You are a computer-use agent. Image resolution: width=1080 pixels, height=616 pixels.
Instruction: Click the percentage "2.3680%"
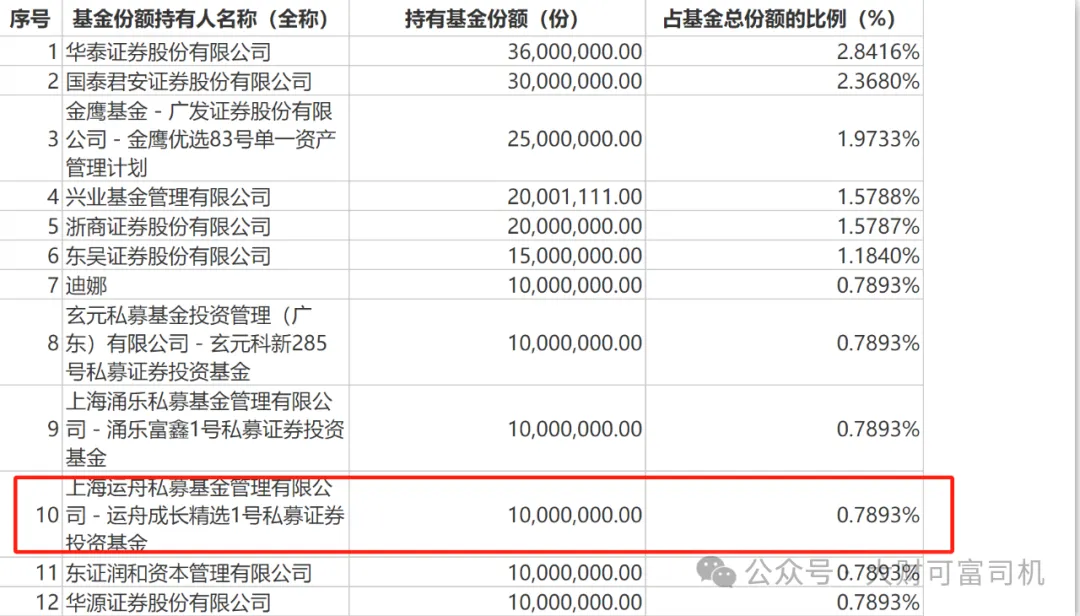tap(878, 81)
